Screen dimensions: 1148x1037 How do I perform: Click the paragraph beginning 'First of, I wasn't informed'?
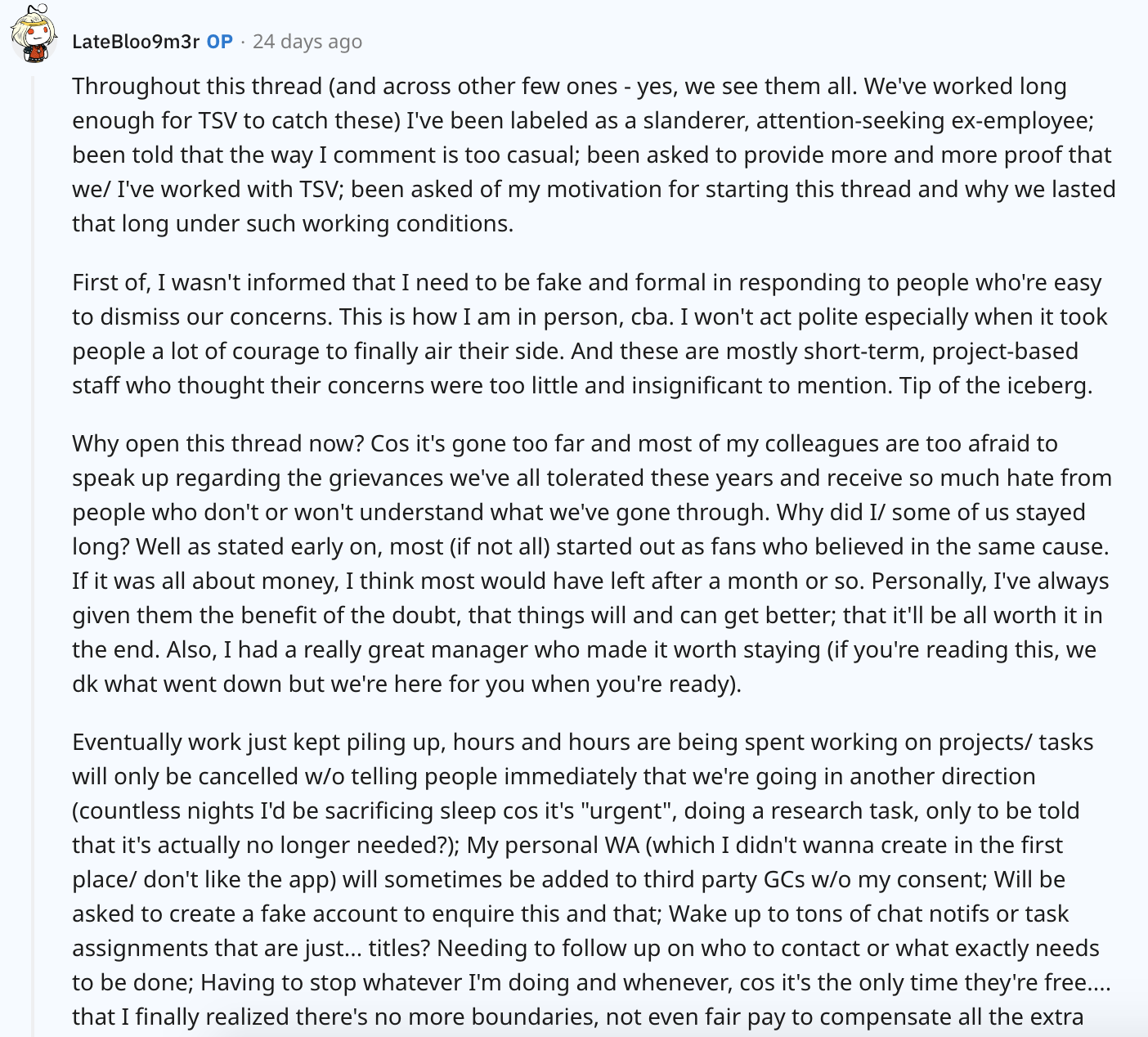[589, 334]
